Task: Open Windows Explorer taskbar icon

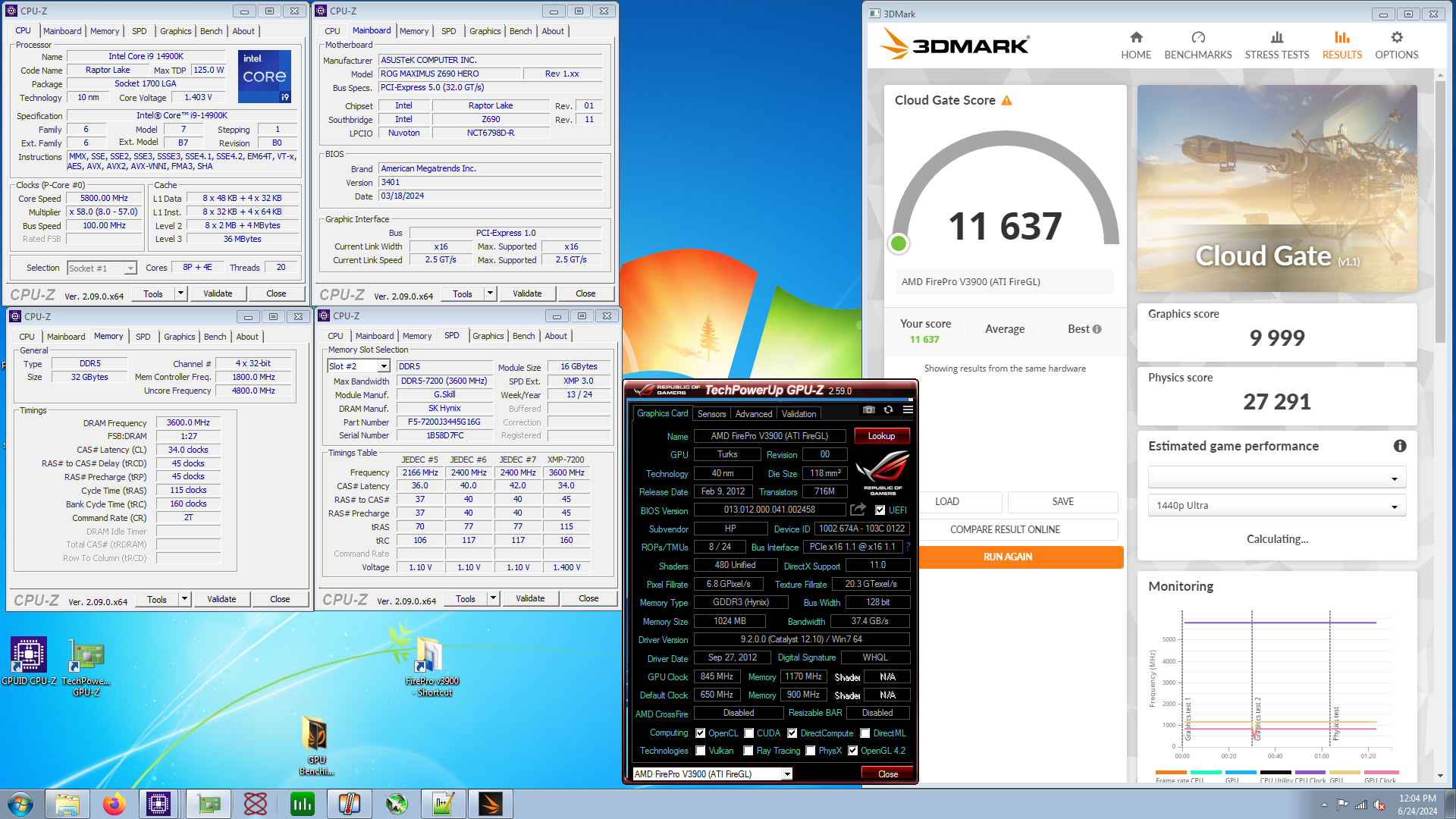Action: coord(67,804)
